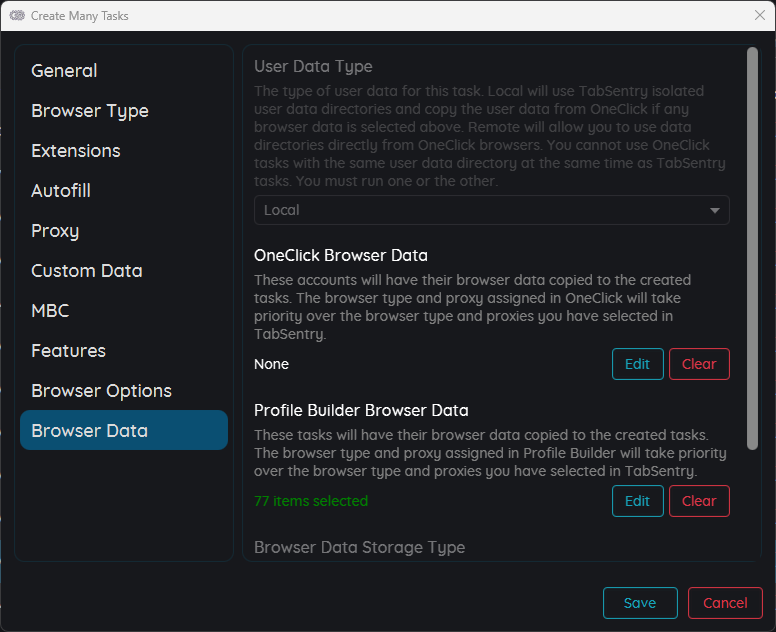Edit OneClick Browser Data accounts
This screenshot has height=632, width=776.
tap(637, 364)
